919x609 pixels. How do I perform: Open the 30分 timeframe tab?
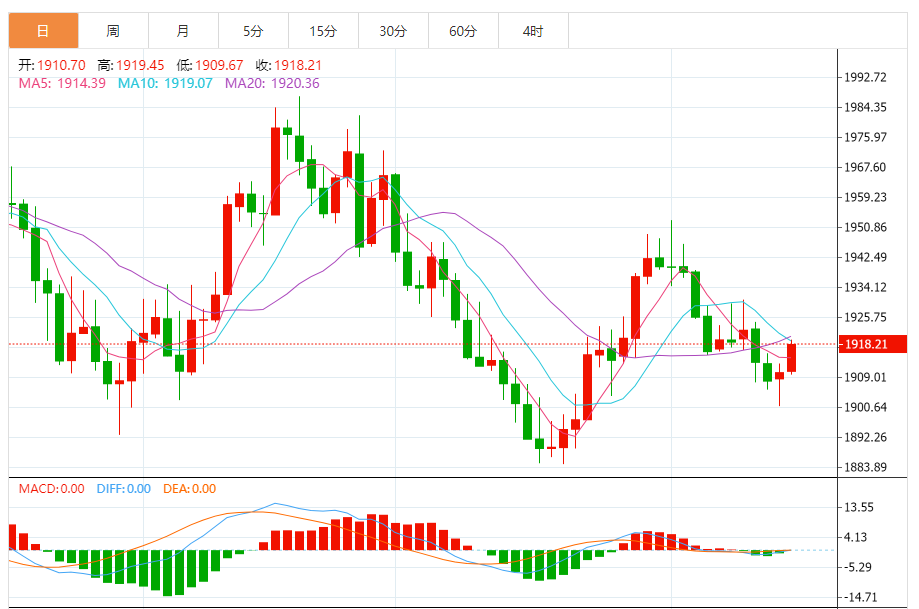(x=393, y=30)
